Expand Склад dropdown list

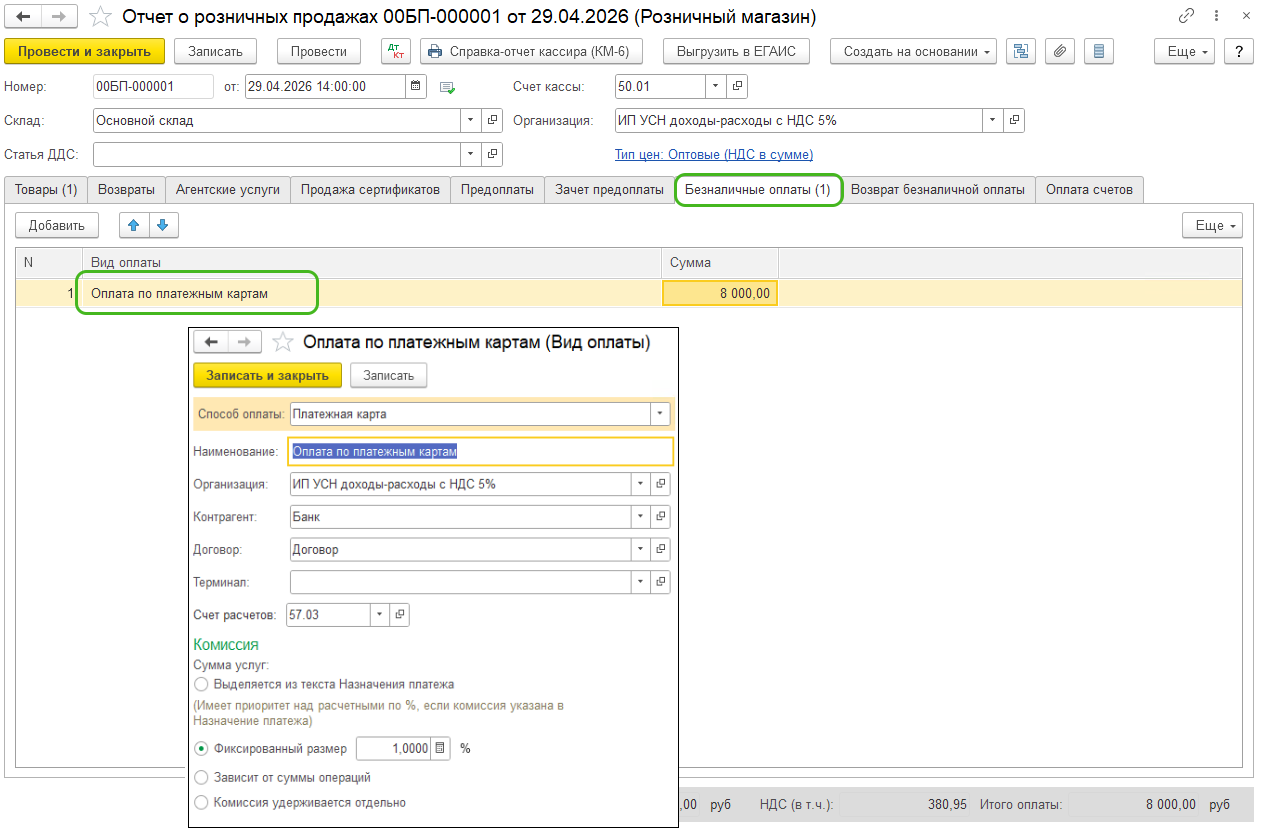click(x=470, y=120)
